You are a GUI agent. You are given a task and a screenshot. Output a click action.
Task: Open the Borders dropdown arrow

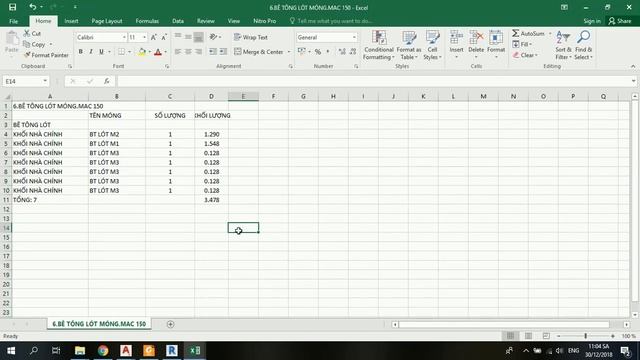pyautogui.click(x=129, y=52)
